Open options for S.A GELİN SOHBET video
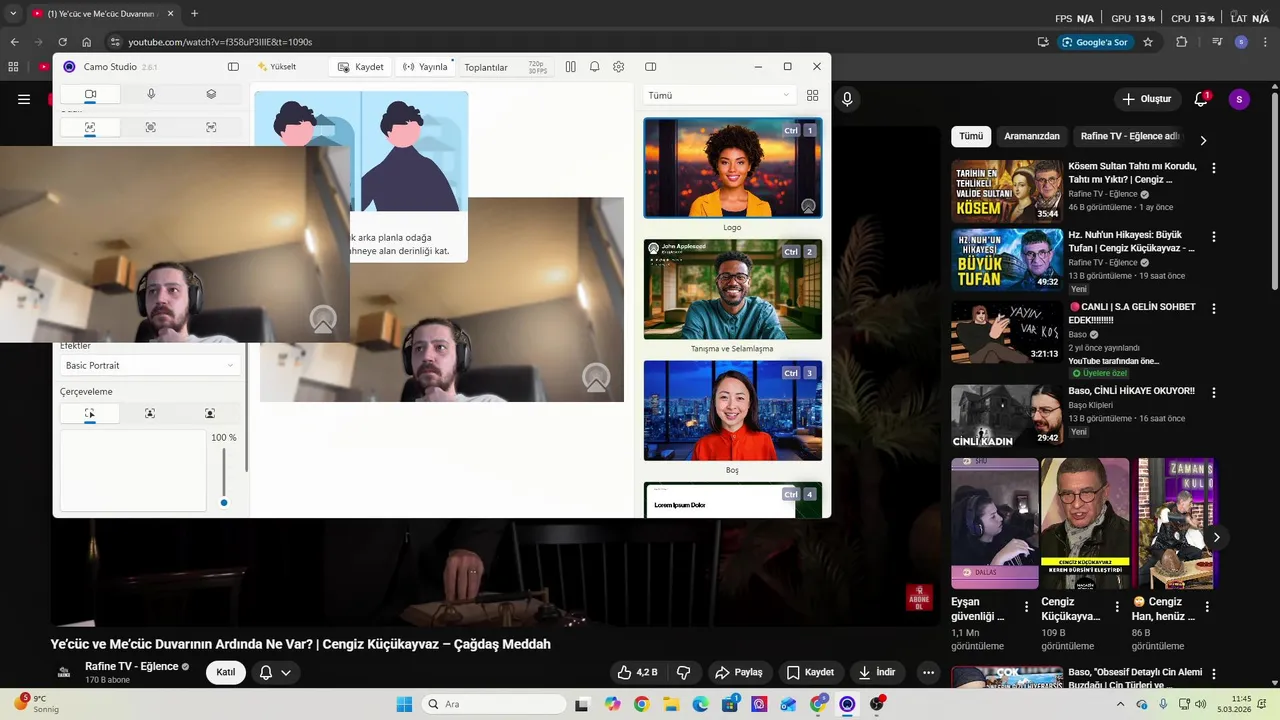 1214,309
